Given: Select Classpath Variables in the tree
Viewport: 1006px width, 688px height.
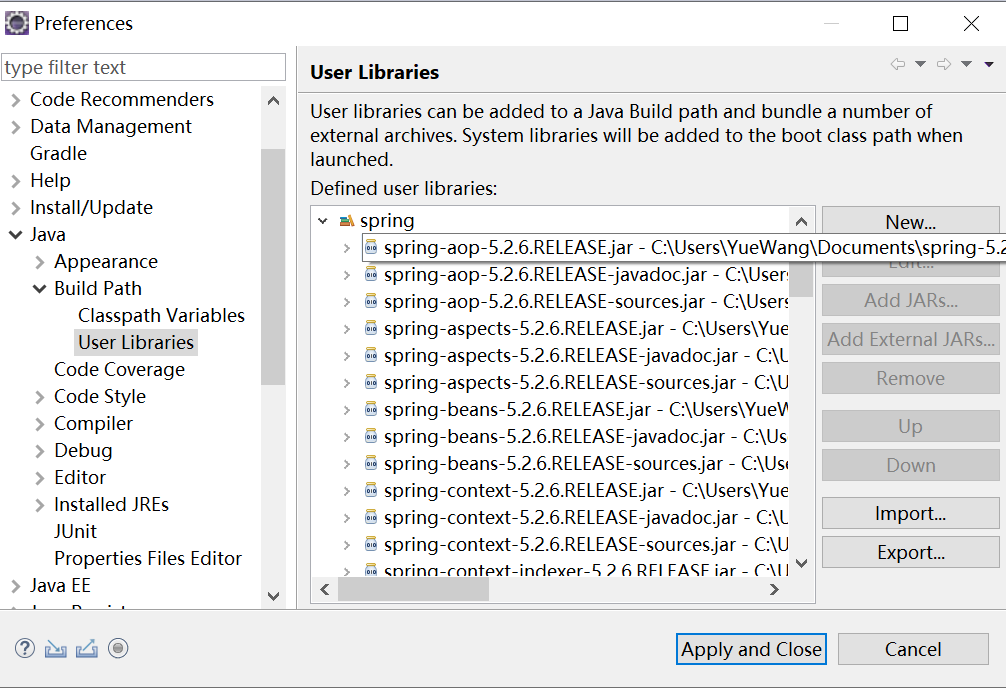Looking at the screenshot, I should point(161,315).
